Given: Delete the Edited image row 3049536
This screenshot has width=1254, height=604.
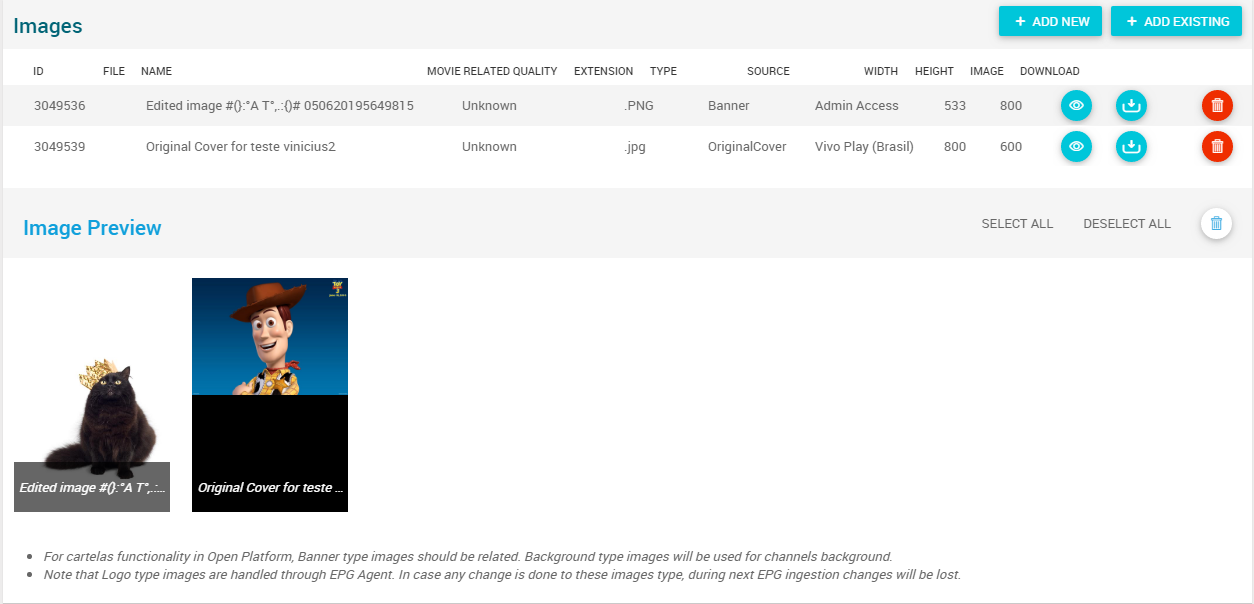Looking at the screenshot, I should 1217,105.
